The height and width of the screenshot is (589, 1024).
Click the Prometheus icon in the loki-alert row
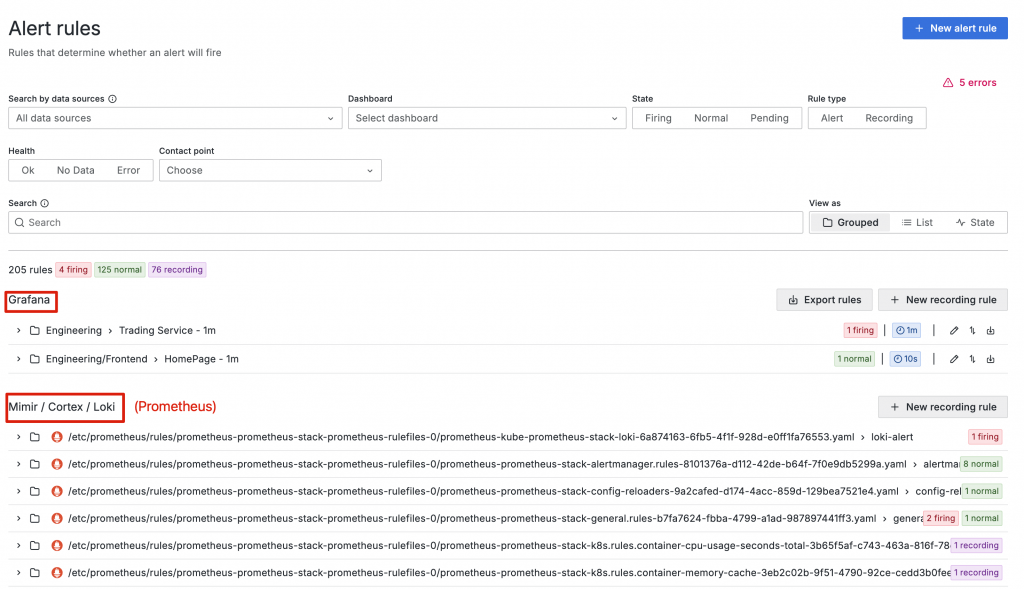57,437
